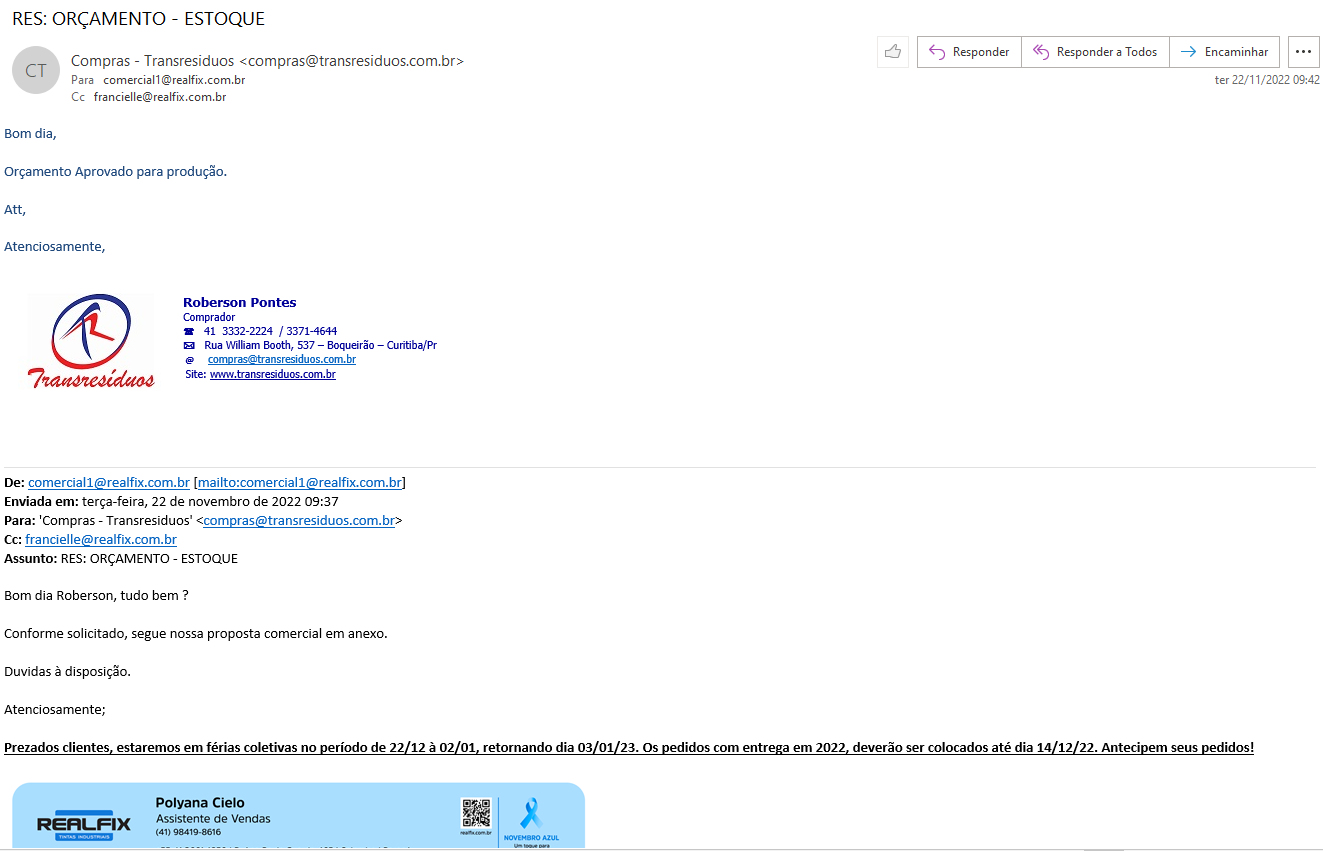Click the QR code in the Realfix banner
Screen dimensions: 1323x851
tap(476, 814)
